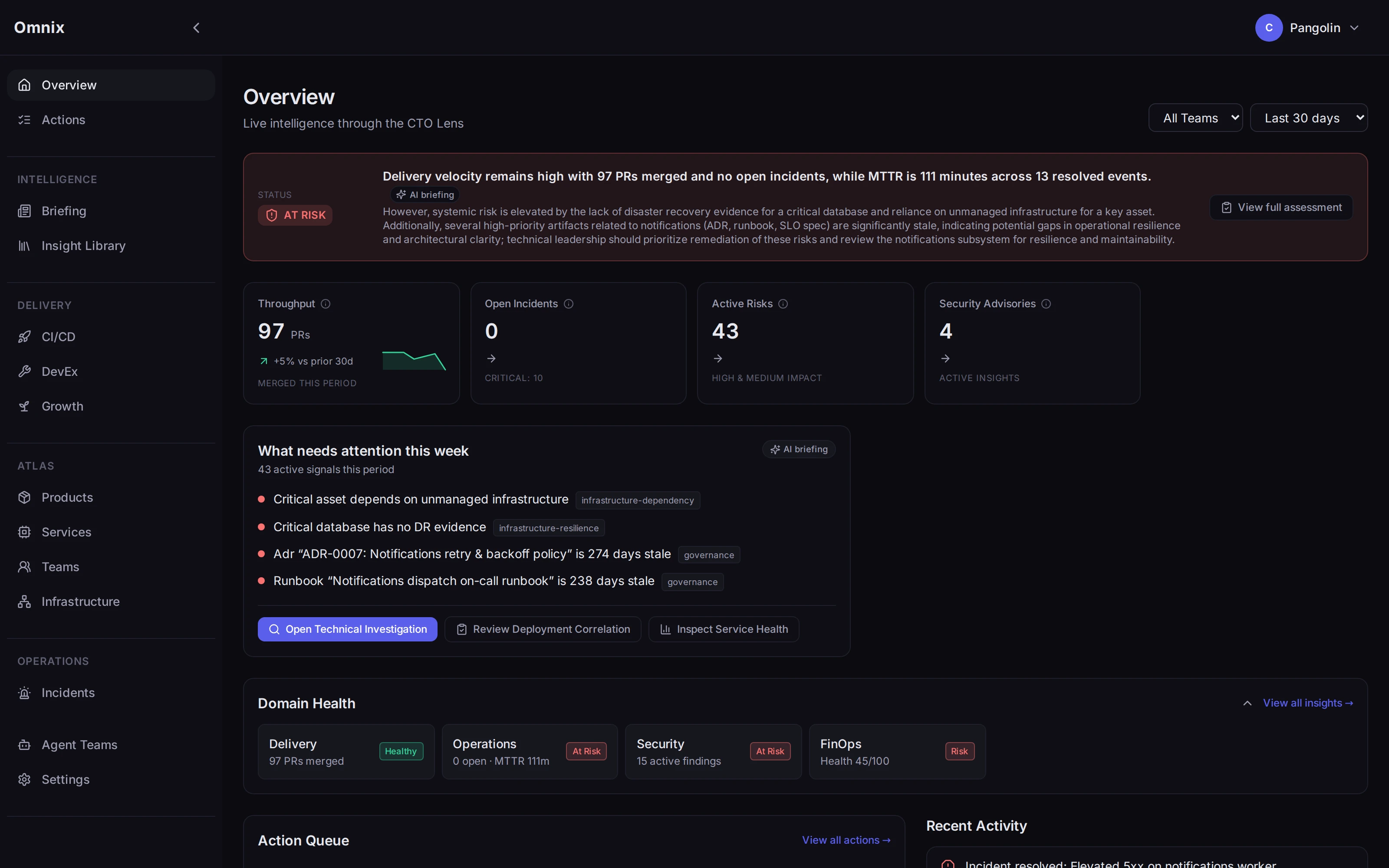
Task: Click the AT RISK status badge
Action: click(x=295, y=215)
